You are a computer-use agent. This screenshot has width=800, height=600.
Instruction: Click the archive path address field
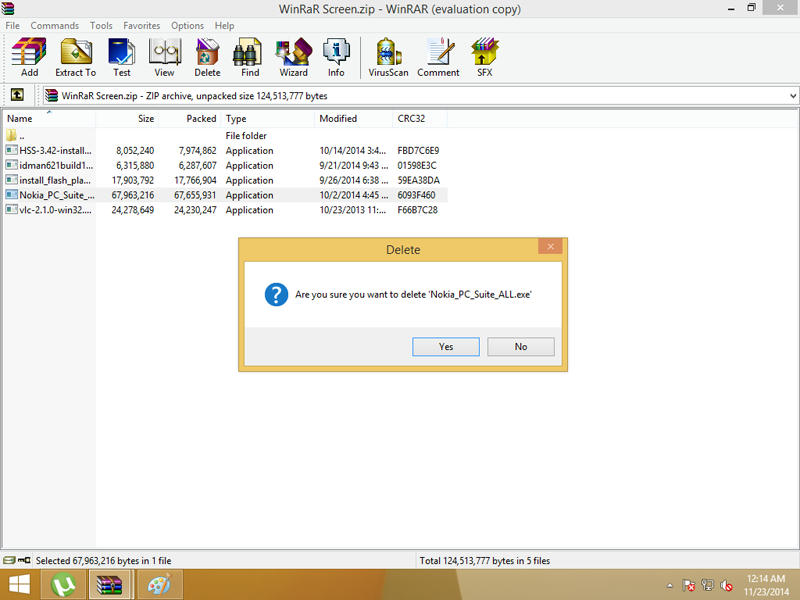420,95
